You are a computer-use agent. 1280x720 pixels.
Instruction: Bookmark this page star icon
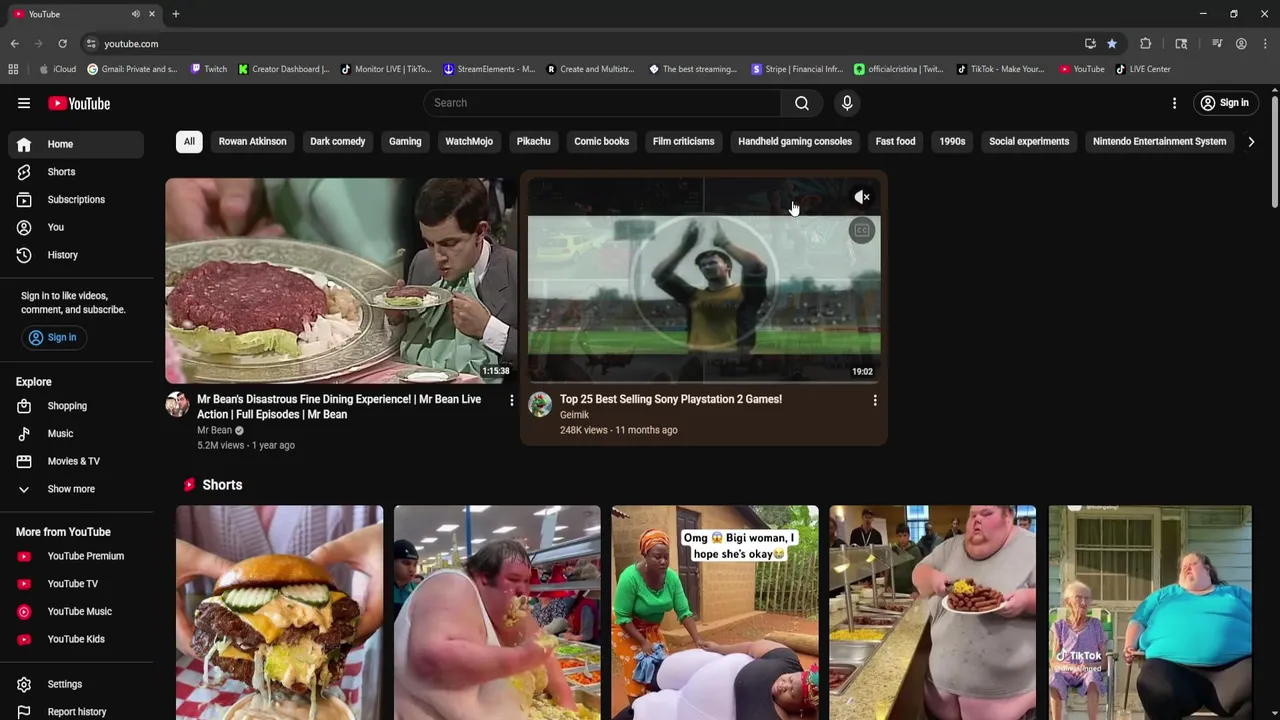[x=1111, y=44]
